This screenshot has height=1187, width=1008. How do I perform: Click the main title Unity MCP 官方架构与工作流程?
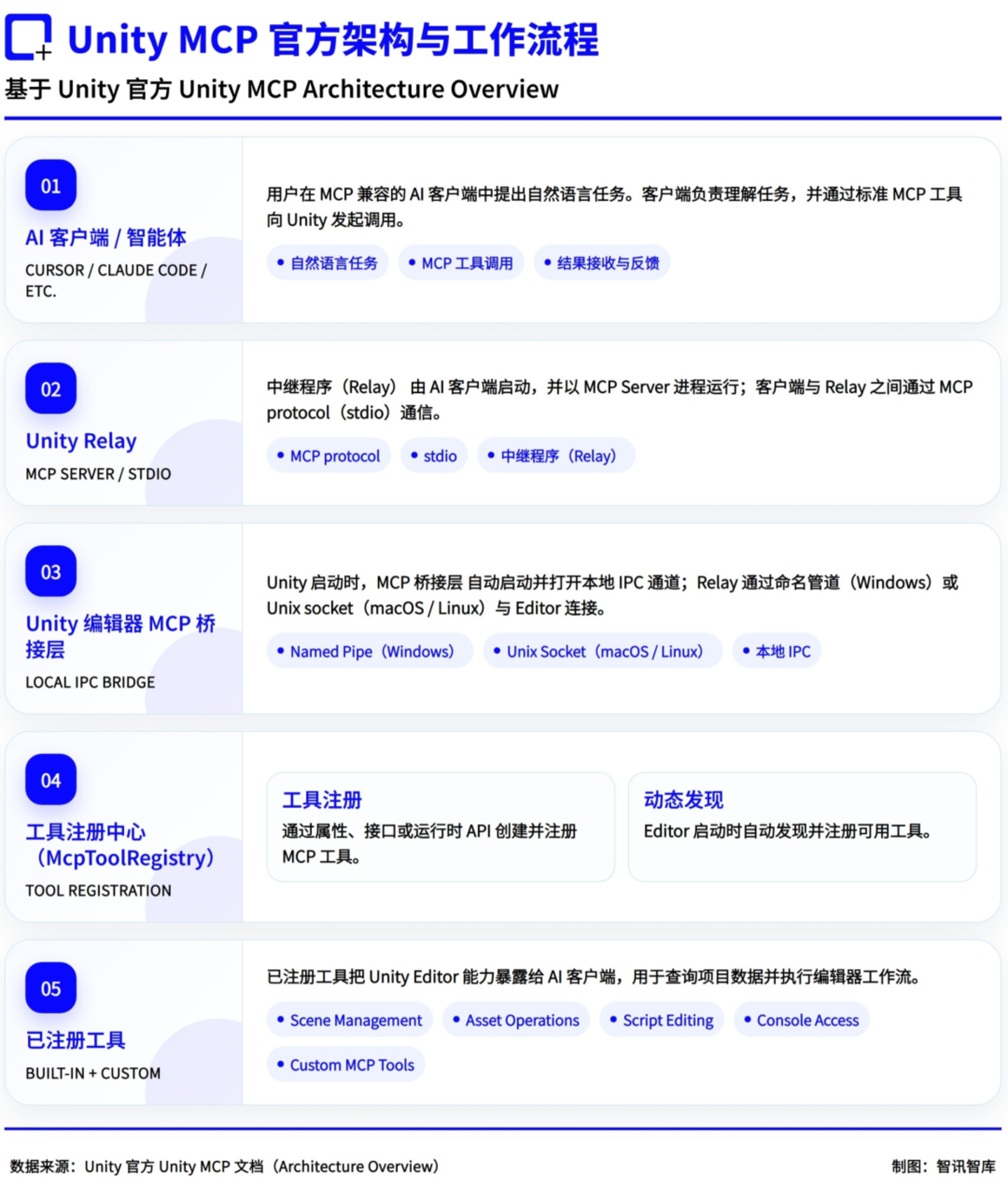click(x=333, y=39)
